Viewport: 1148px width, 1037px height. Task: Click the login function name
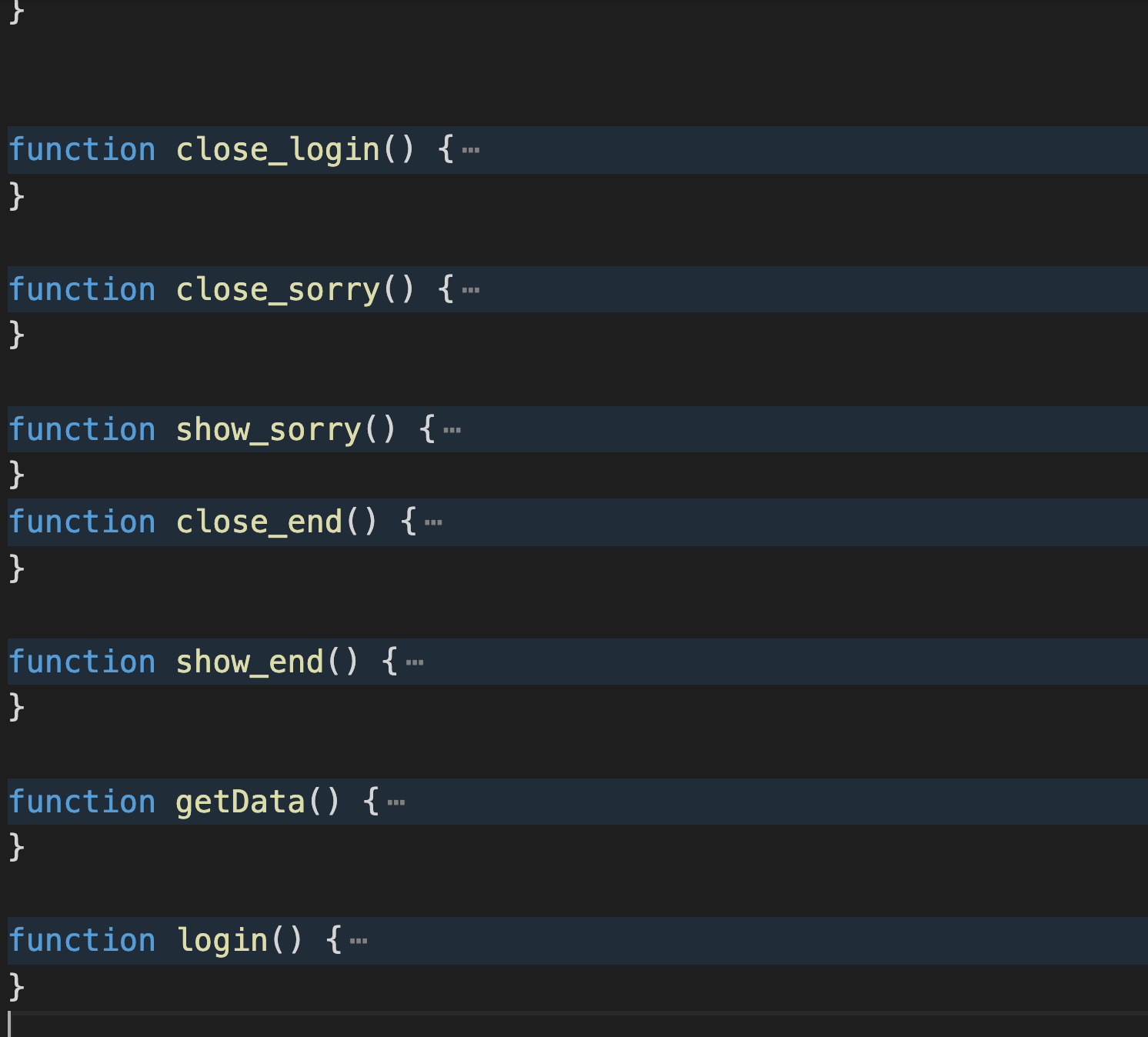tap(222, 941)
